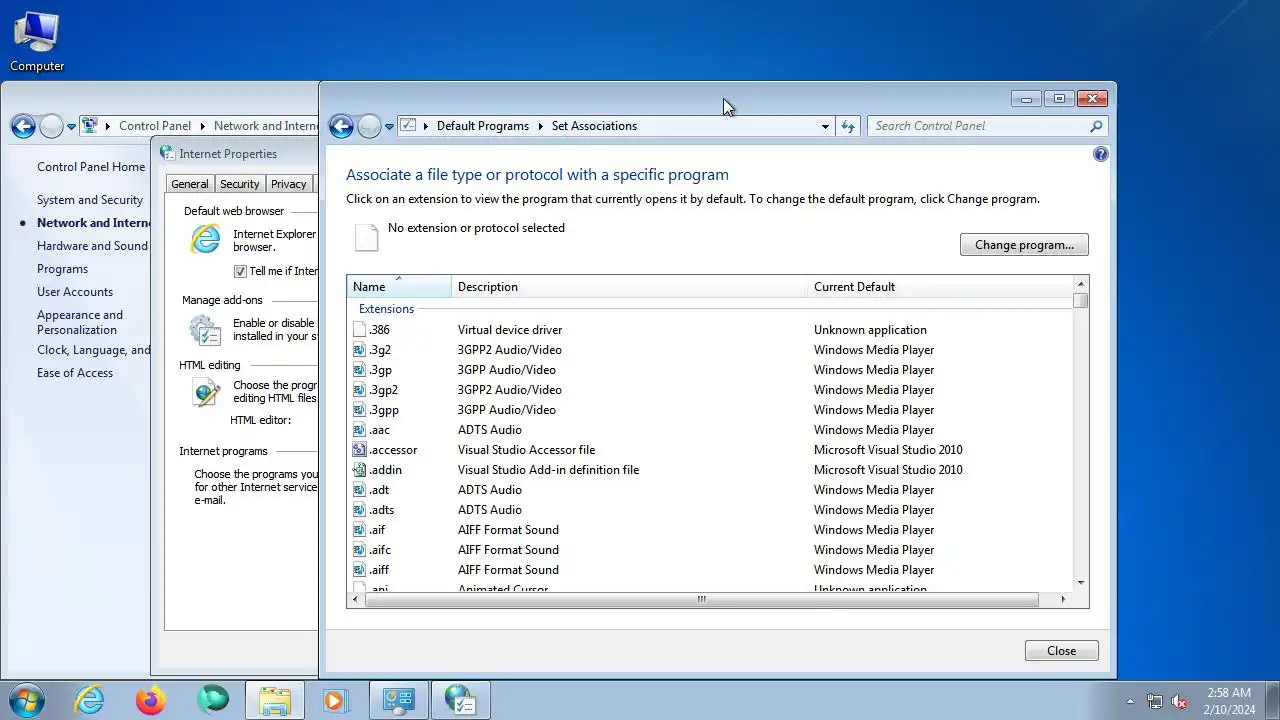Viewport: 1280px width, 720px height.
Task: Click the Extensions group header
Action: pos(386,309)
